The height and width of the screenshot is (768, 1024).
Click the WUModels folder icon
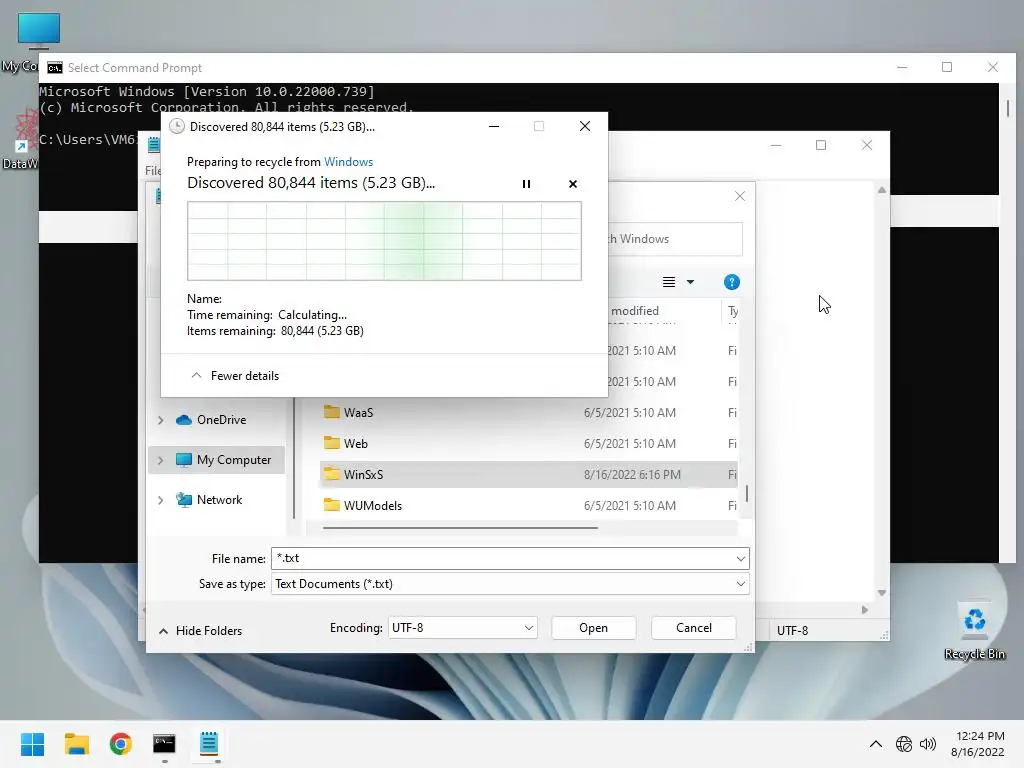[x=332, y=505]
